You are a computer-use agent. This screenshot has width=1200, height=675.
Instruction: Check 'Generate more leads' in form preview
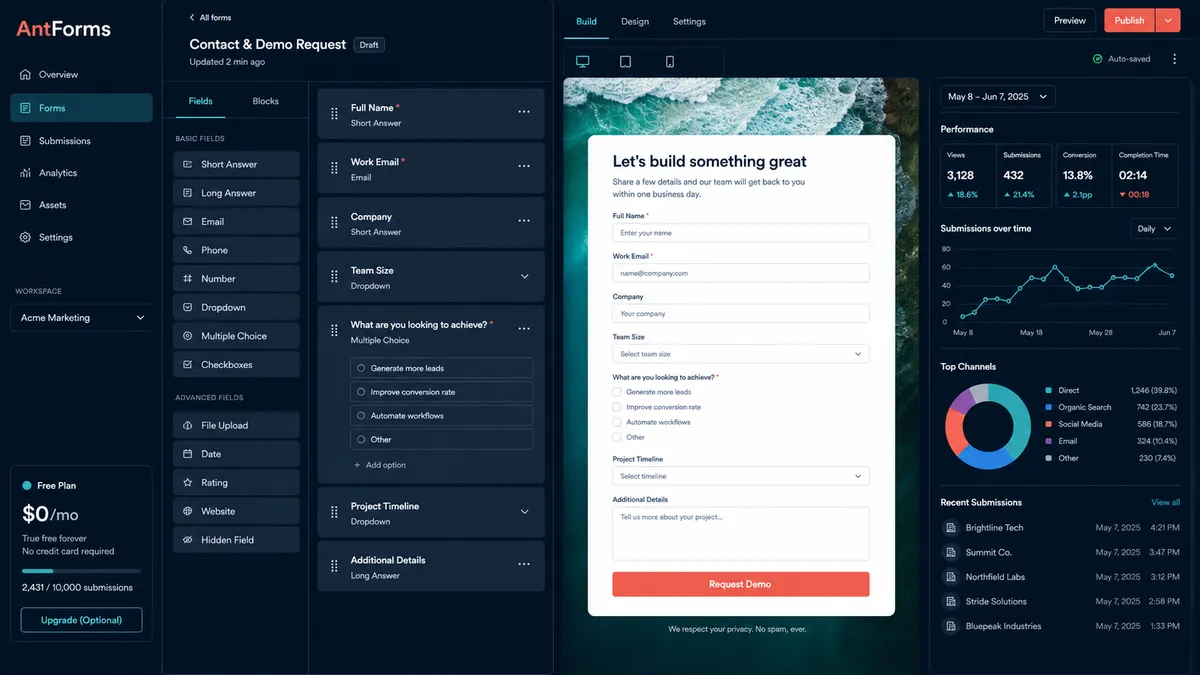[x=617, y=392]
